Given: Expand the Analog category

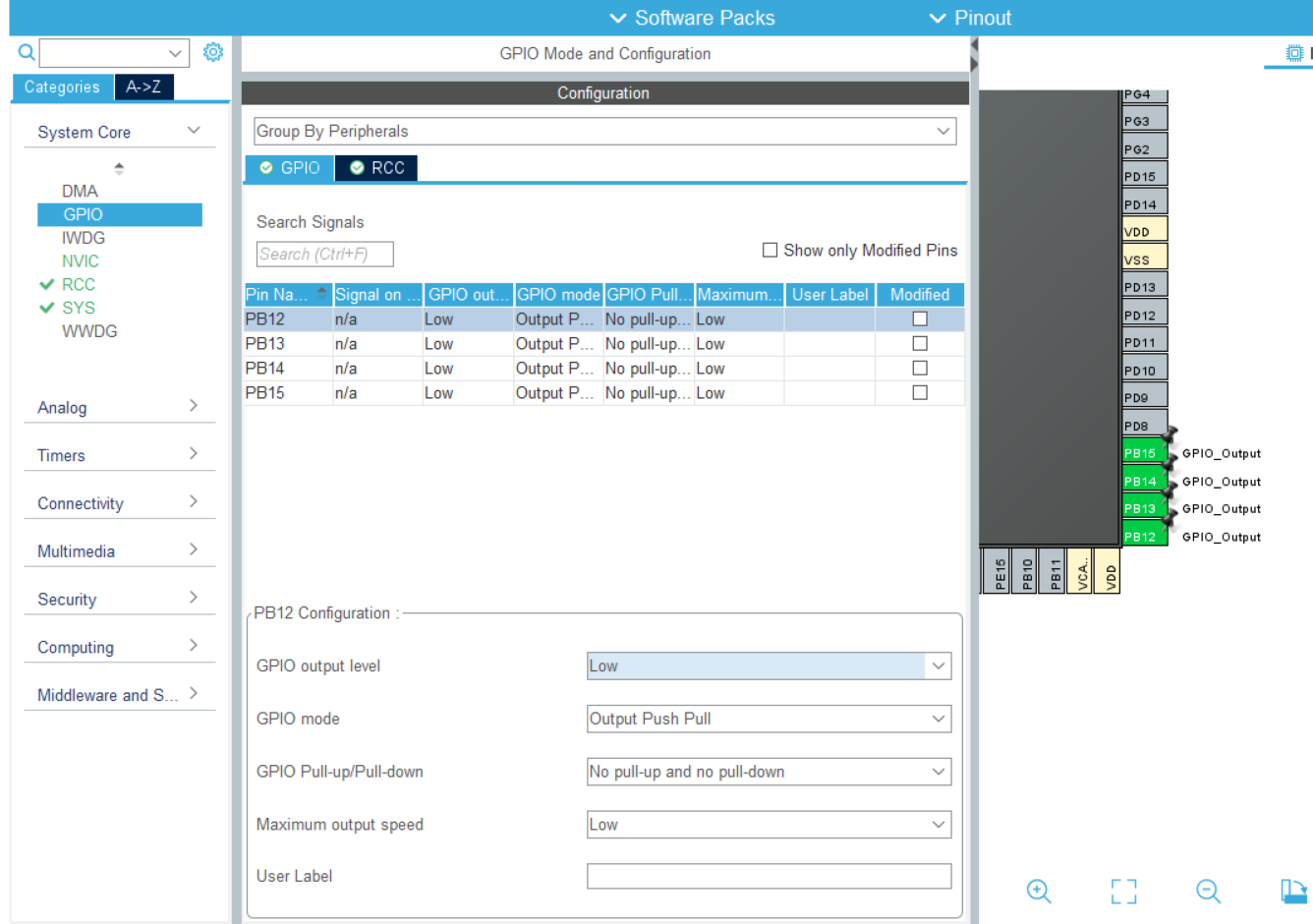Looking at the screenshot, I should [194, 405].
